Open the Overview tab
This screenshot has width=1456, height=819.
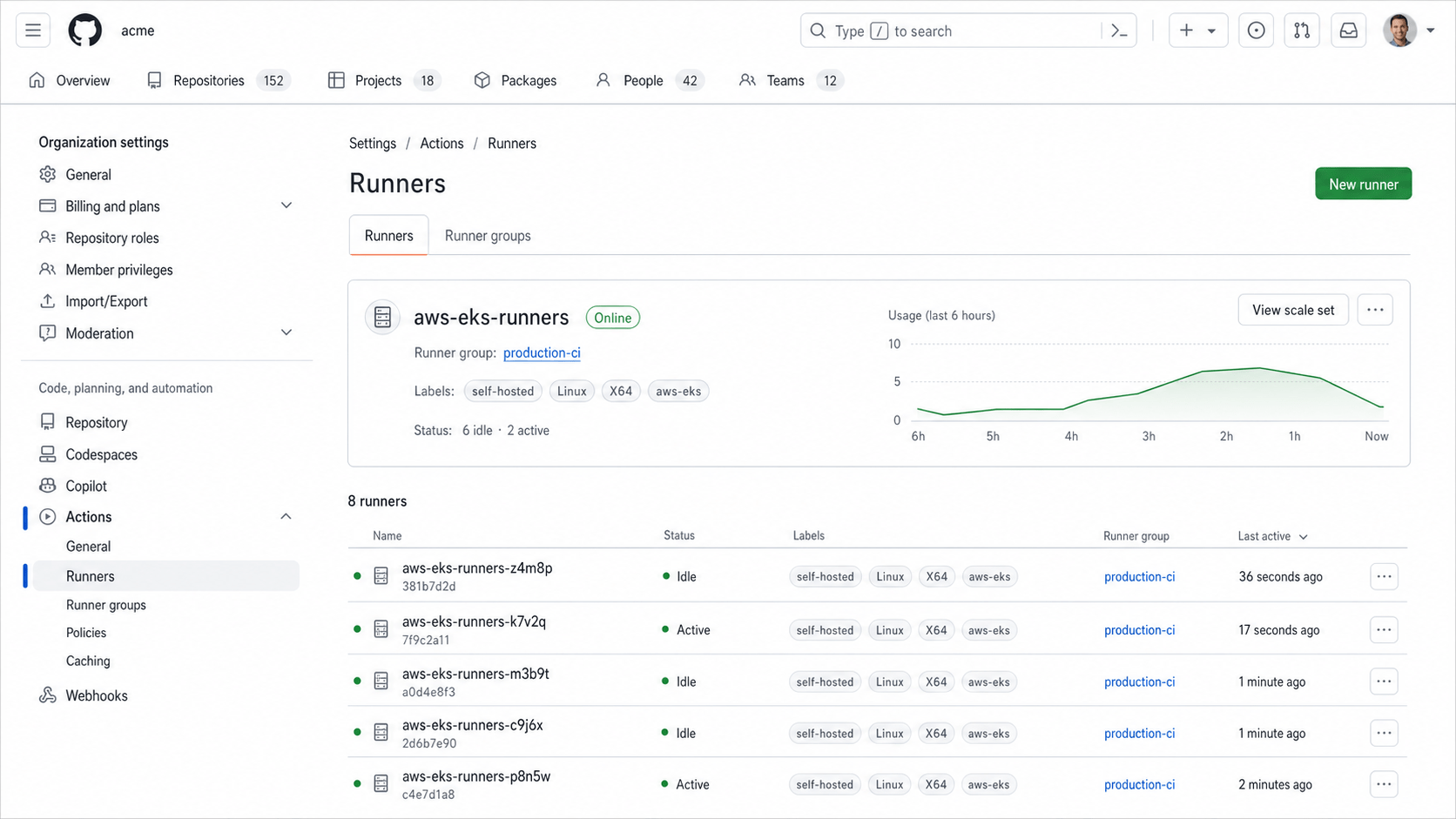coord(70,80)
